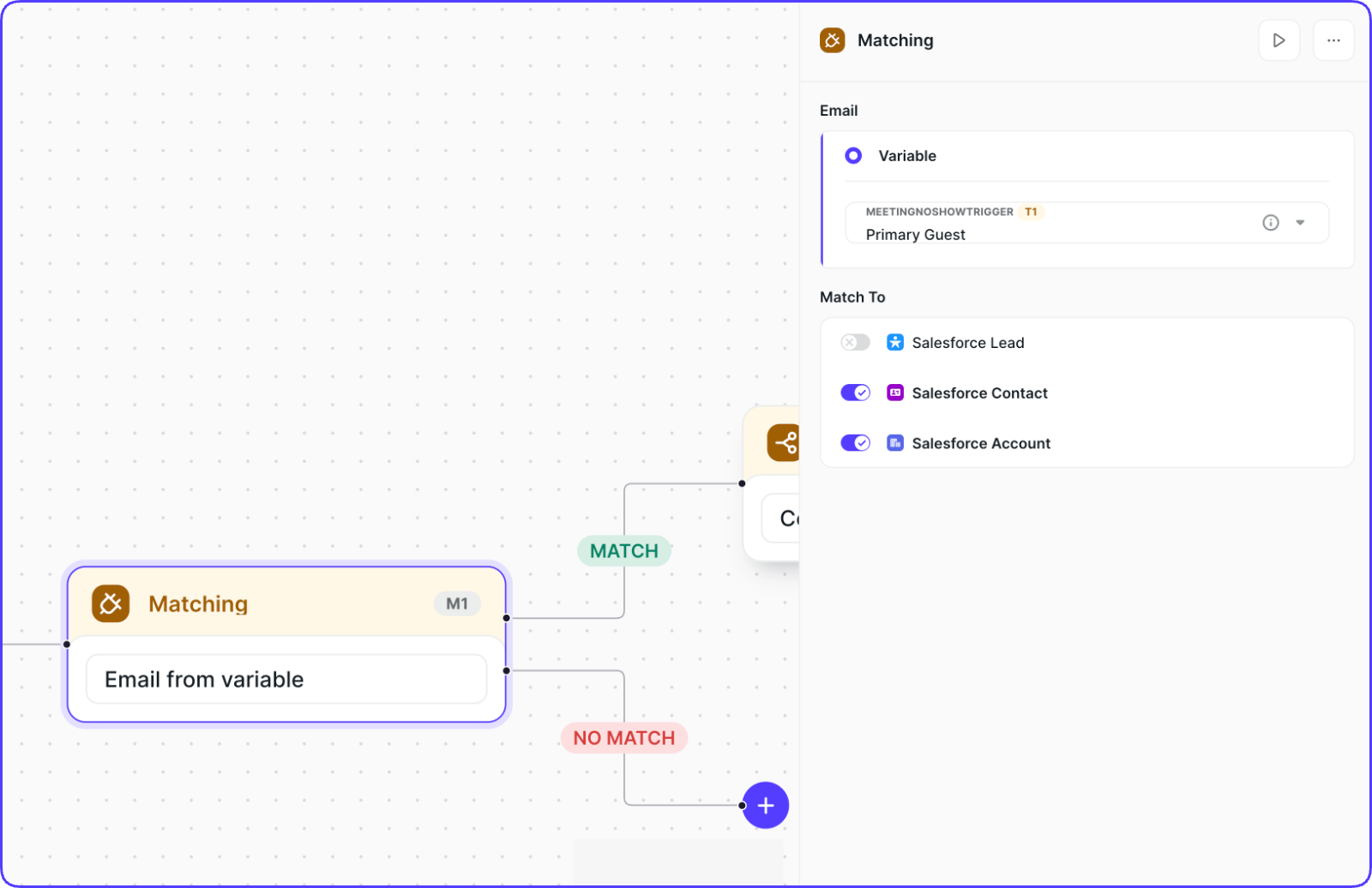Click the Email section heading
Viewport: 1372px width, 888px height.
pyautogui.click(x=839, y=111)
